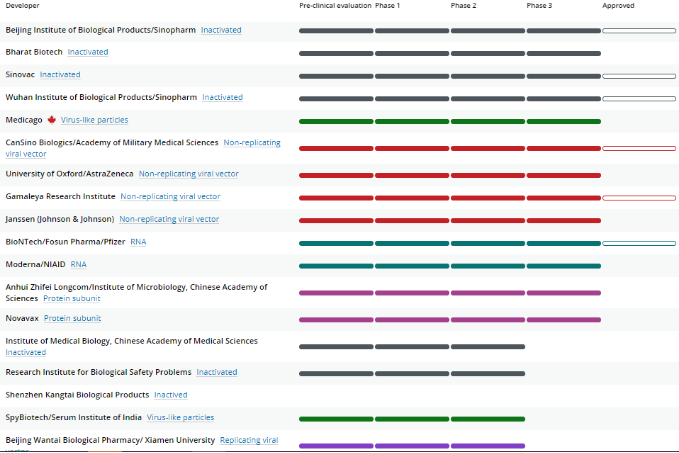Open the Inactivated link next to Bharat Biotech
Screen dimensions: 679x453
[x=88, y=52]
